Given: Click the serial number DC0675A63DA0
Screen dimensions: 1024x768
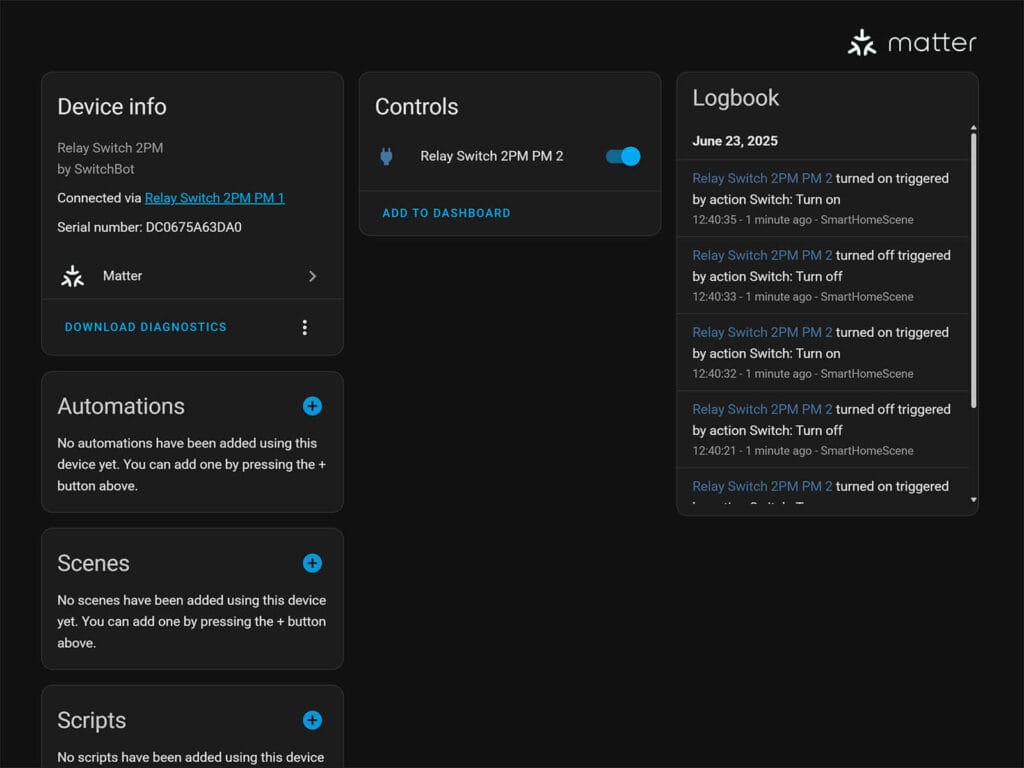Looking at the screenshot, I should point(193,227).
